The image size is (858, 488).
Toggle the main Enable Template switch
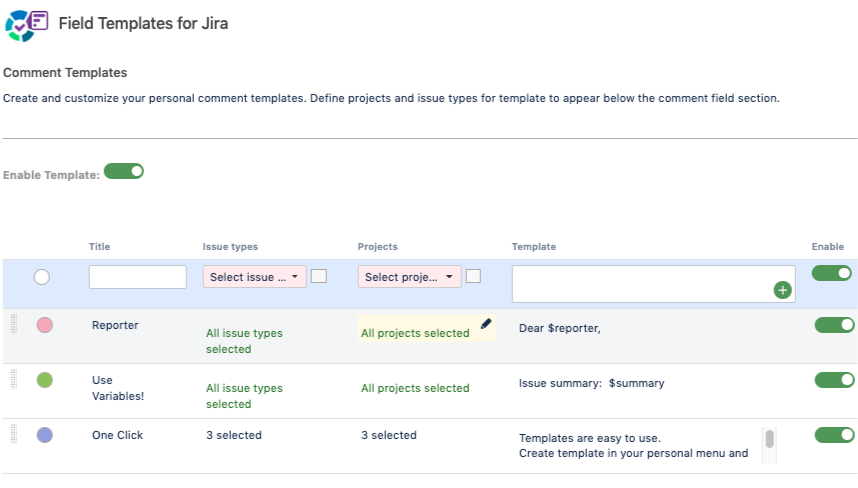pos(124,171)
